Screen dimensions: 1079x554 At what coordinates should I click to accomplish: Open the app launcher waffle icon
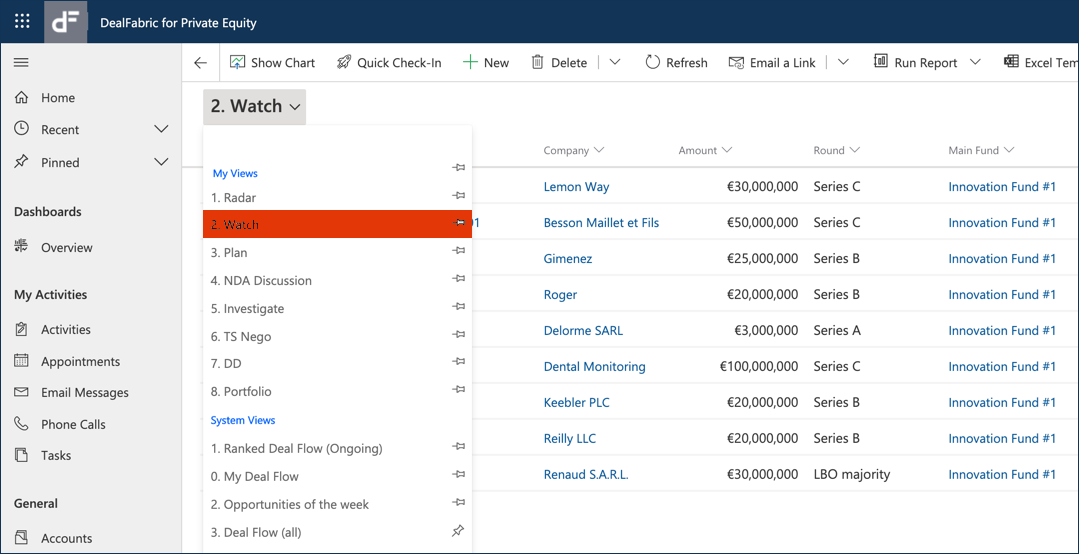pyautogui.click(x=22, y=21)
